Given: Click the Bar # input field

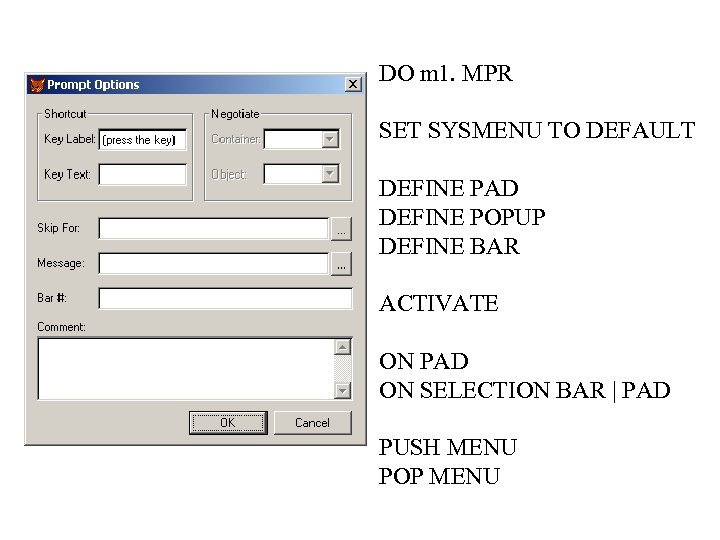Looking at the screenshot, I should tap(225, 298).
